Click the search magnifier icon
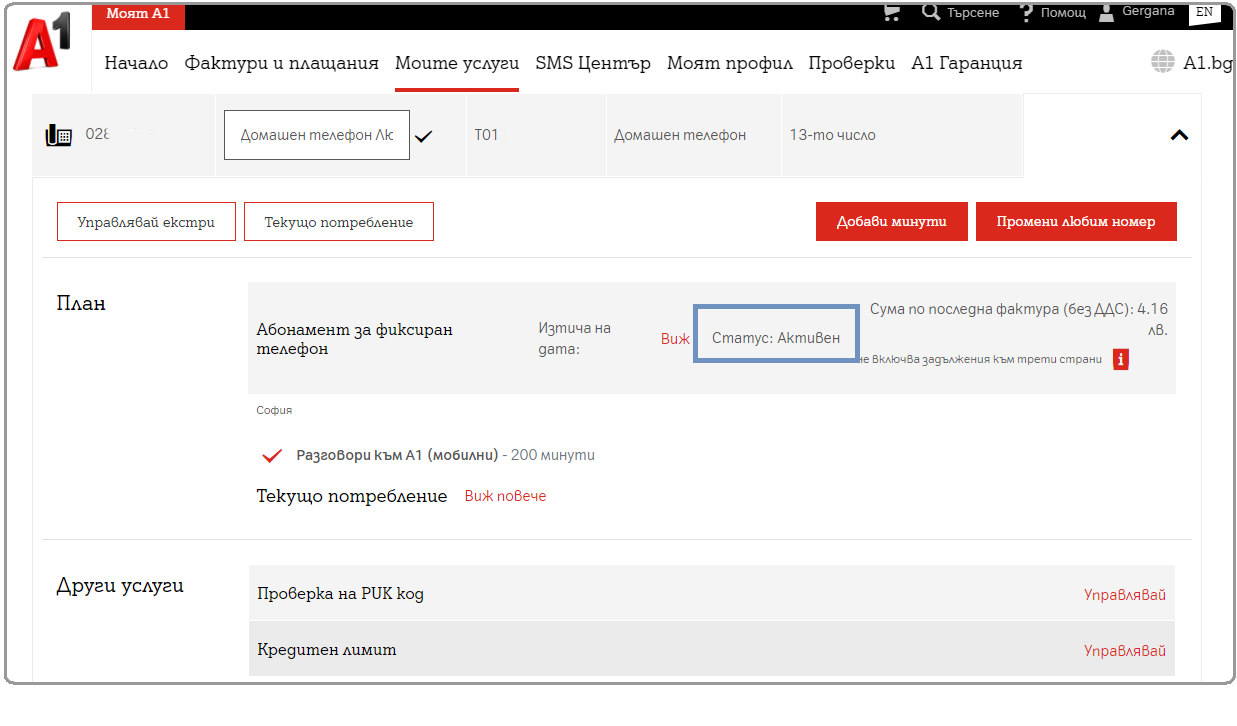 [x=931, y=12]
